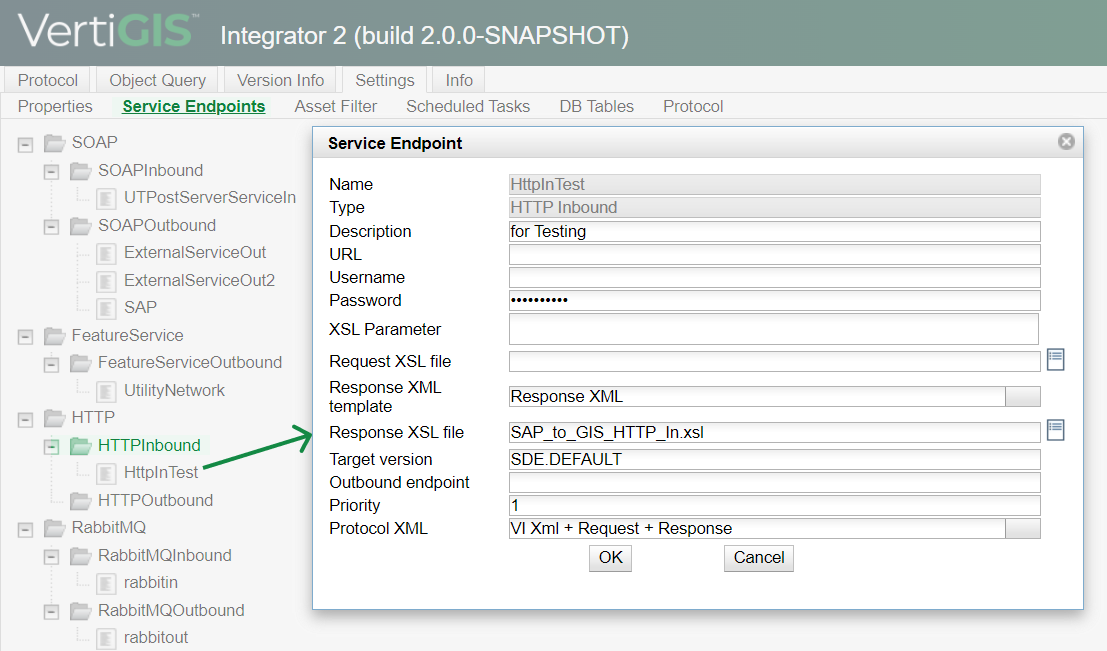Open the Info tab

click(x=459, y=80)
